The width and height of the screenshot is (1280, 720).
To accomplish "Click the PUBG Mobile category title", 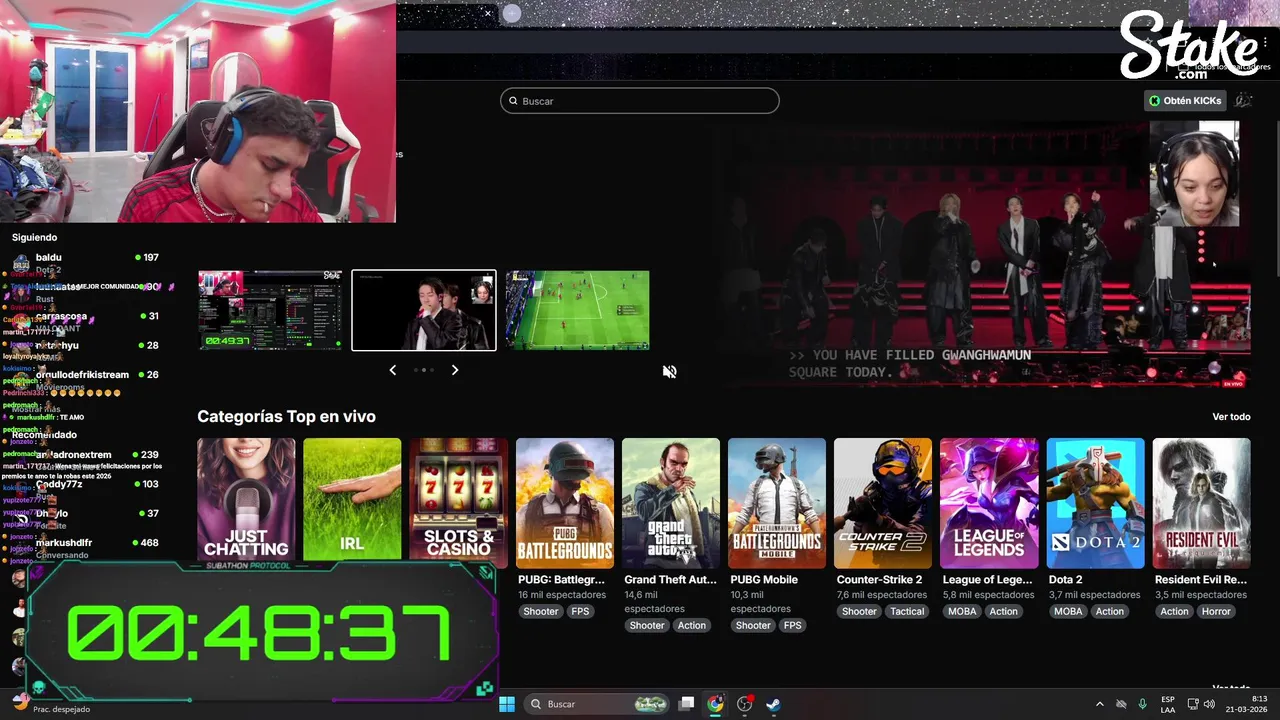I will (764, 580).
